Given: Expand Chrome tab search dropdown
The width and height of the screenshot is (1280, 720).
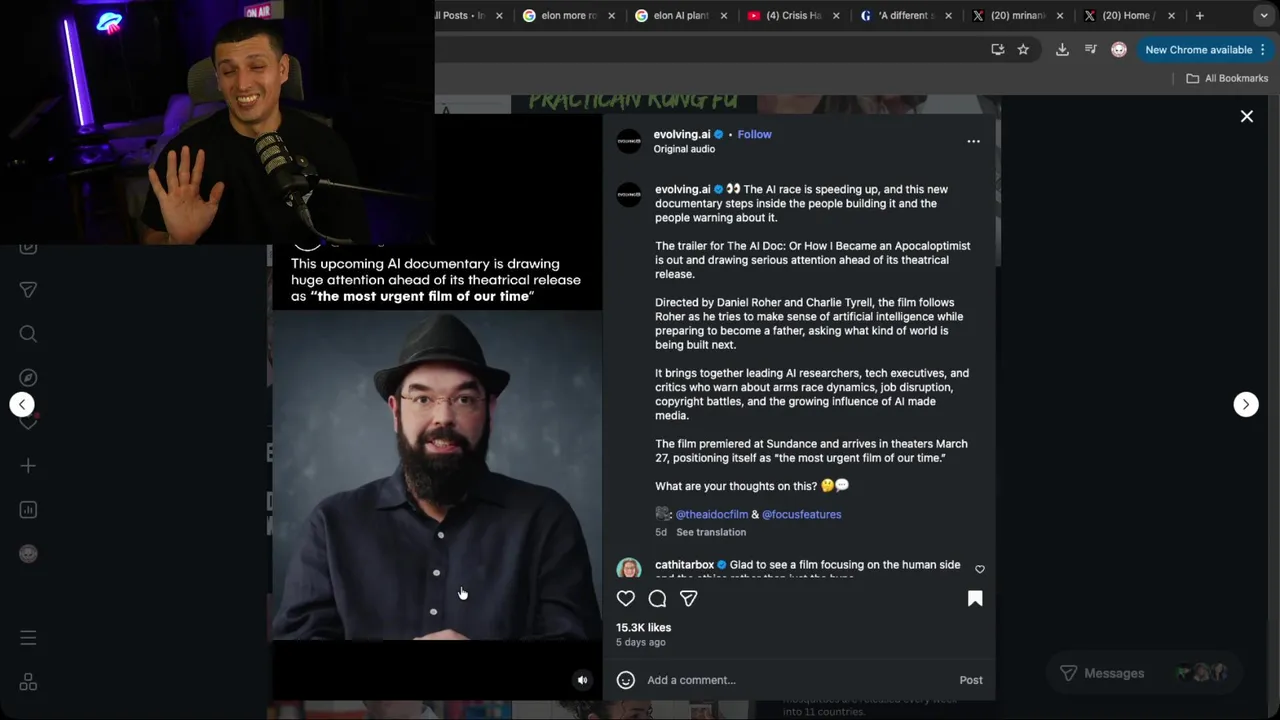Looking at the screenshot, I should 1264,16.
